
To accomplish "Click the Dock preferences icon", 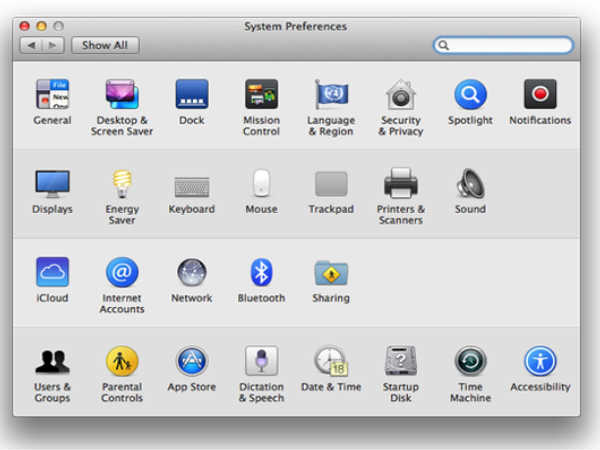I will pos(191,95).
